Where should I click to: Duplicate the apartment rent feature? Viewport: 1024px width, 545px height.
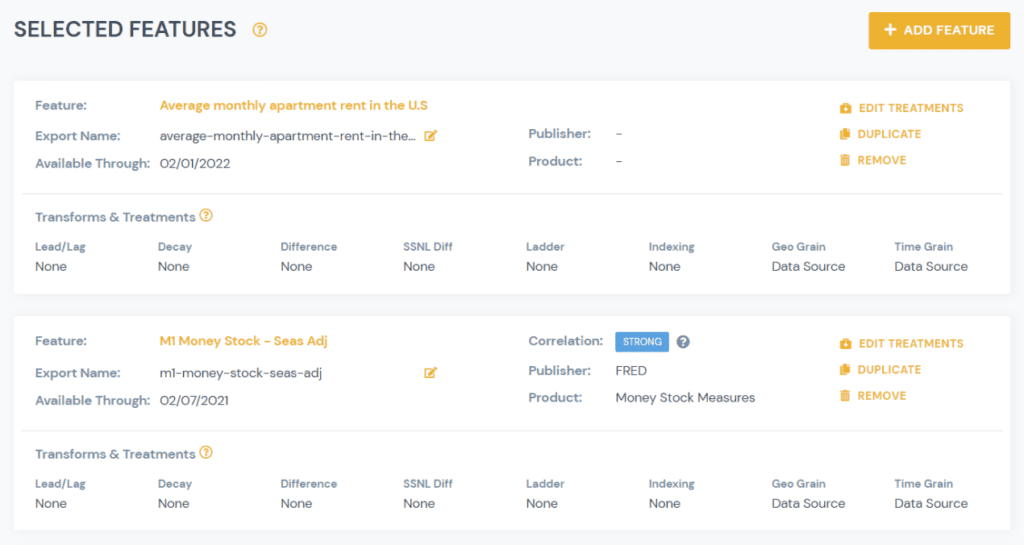pyautogui.click(x=880, y=134)
